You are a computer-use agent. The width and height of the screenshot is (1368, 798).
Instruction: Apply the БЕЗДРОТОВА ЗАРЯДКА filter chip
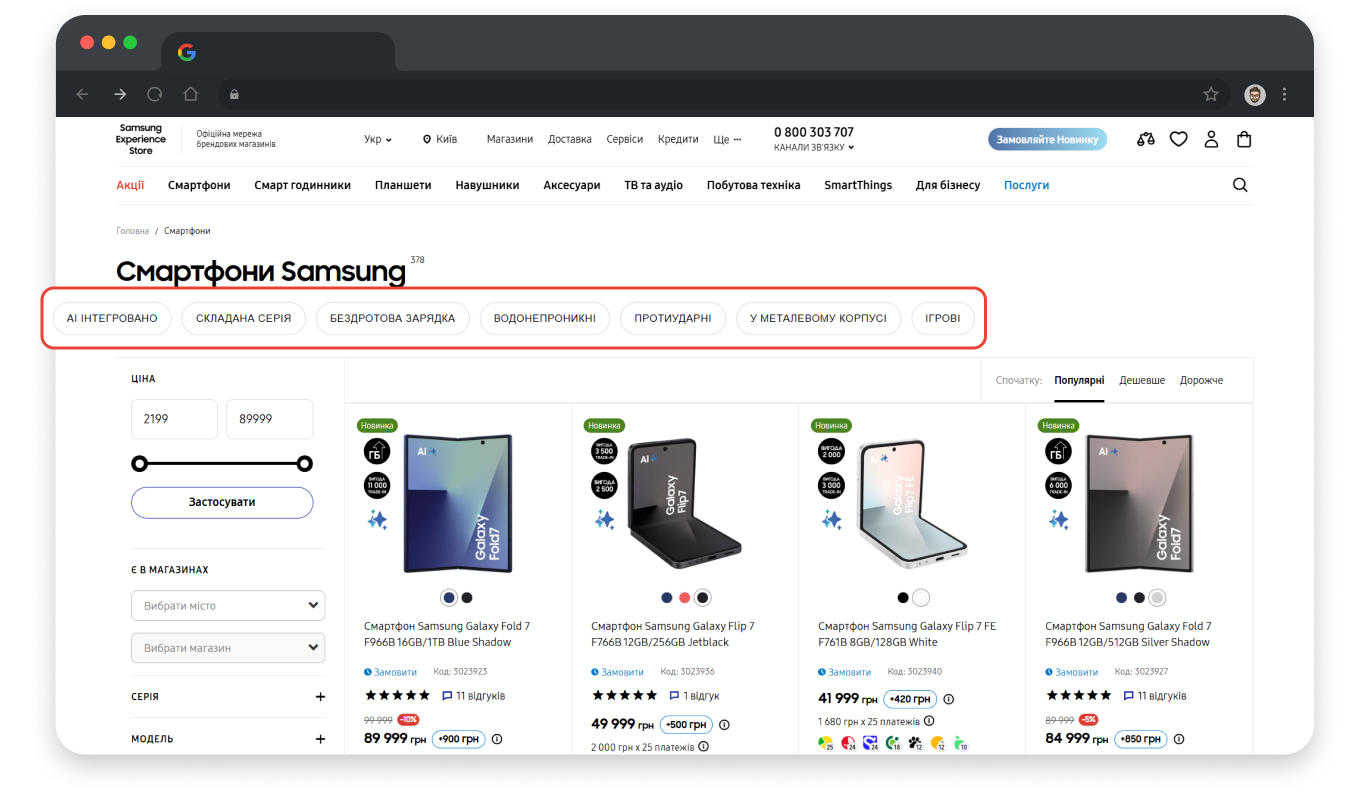point(392,319)
